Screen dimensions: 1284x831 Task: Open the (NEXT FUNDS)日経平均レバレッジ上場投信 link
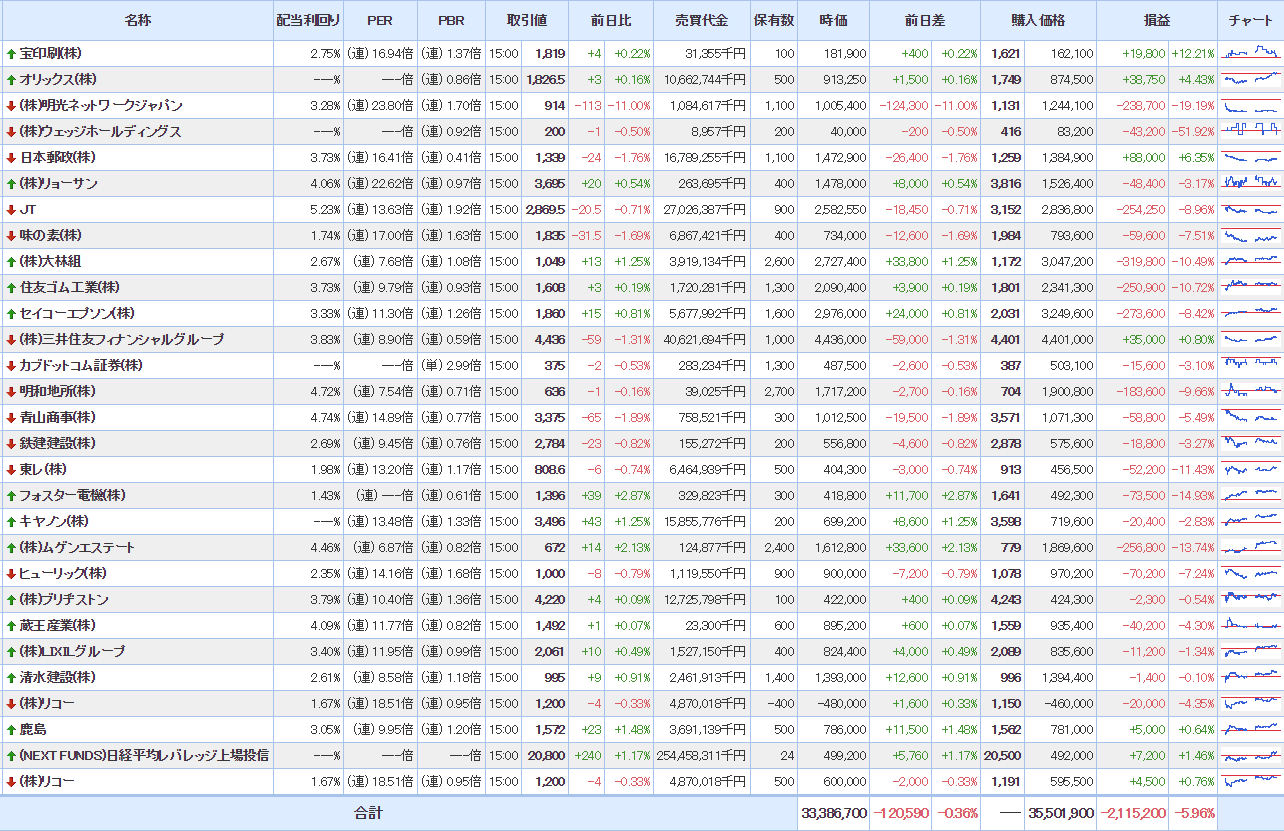click(x=144, y=756)
